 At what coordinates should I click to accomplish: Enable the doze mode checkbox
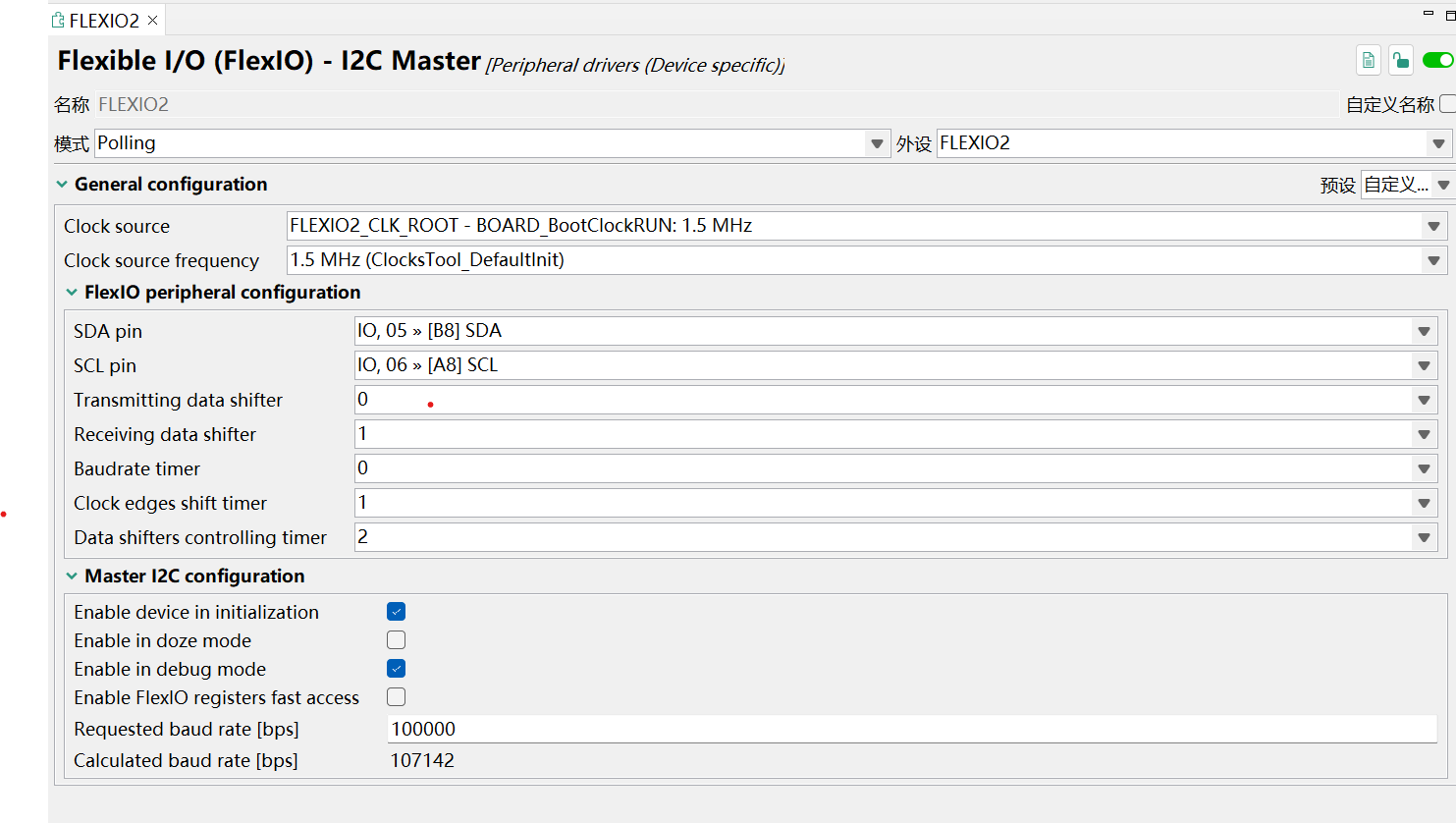[396, 640]
